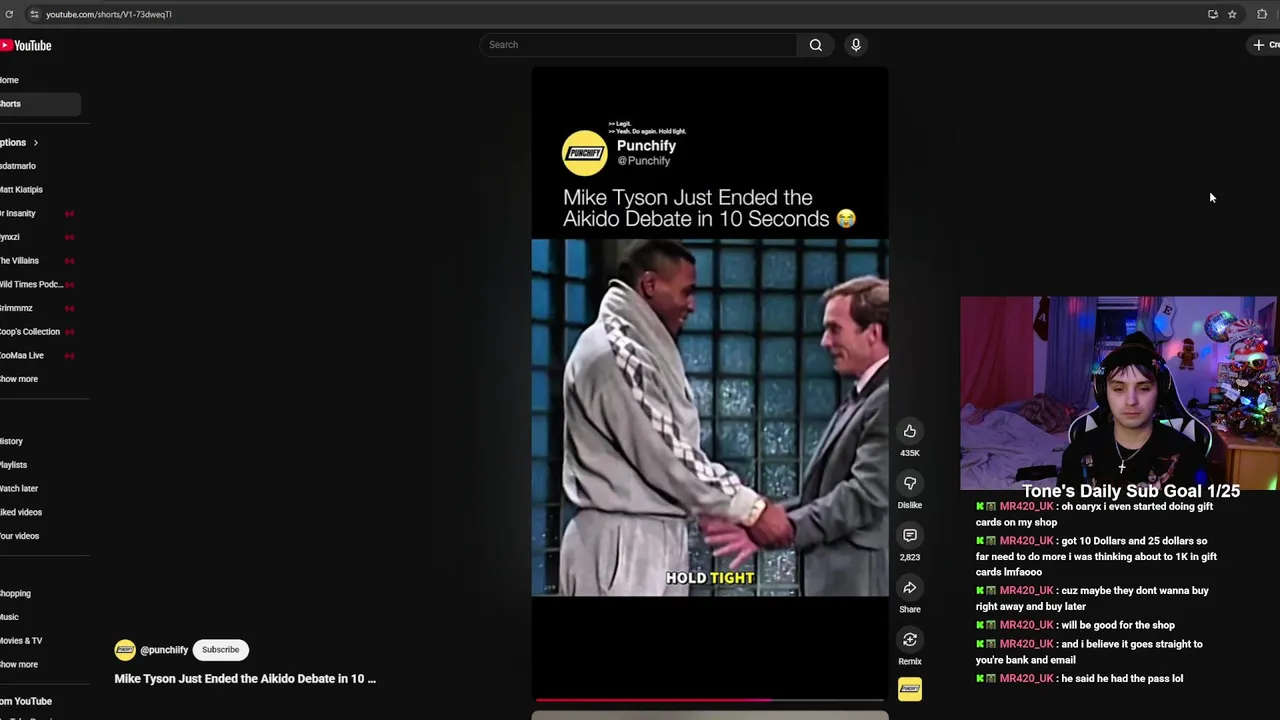Click the Dislike thumbs down icon
This screenshot has height=720, width=1280.
[x=910, y=483]
